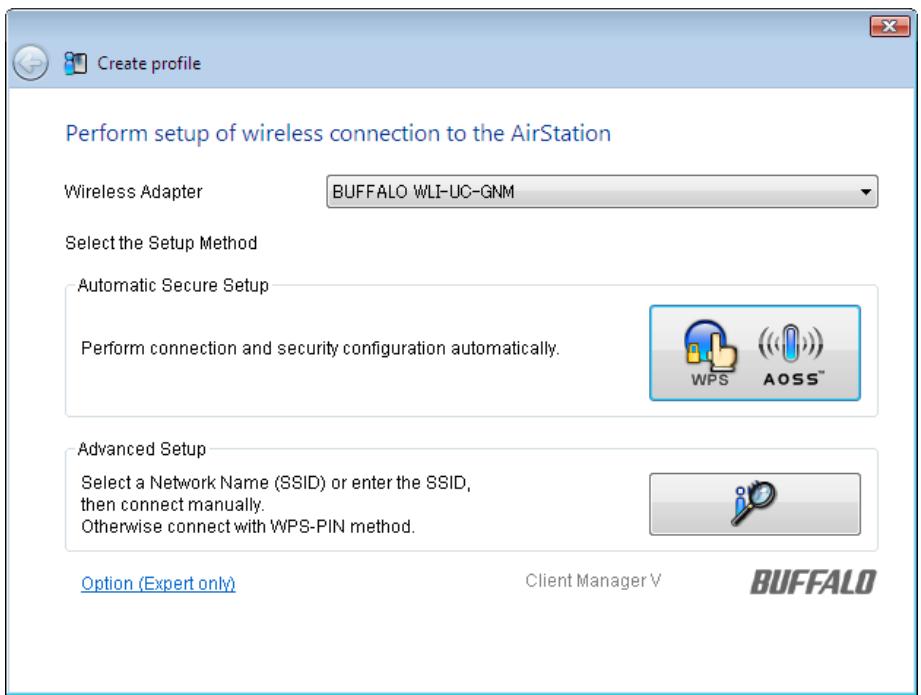921x695 pixels.
Task: Click the BUFFALO logo
Action: tap(813, 582)
